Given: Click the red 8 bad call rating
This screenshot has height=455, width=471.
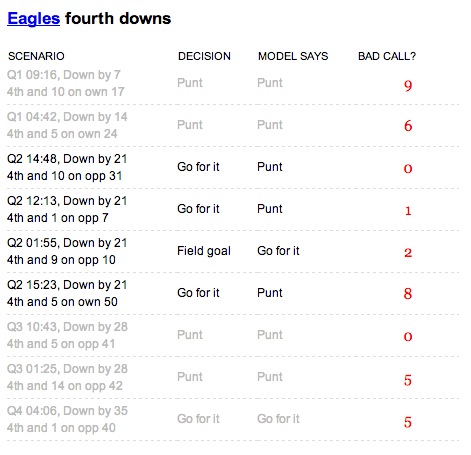Looking at the screenshot, I should (408, 294).
